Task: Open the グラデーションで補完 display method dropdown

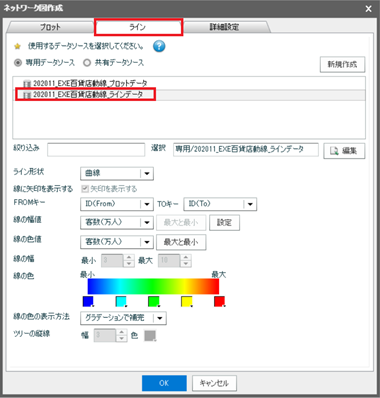Action: (123, 318)
